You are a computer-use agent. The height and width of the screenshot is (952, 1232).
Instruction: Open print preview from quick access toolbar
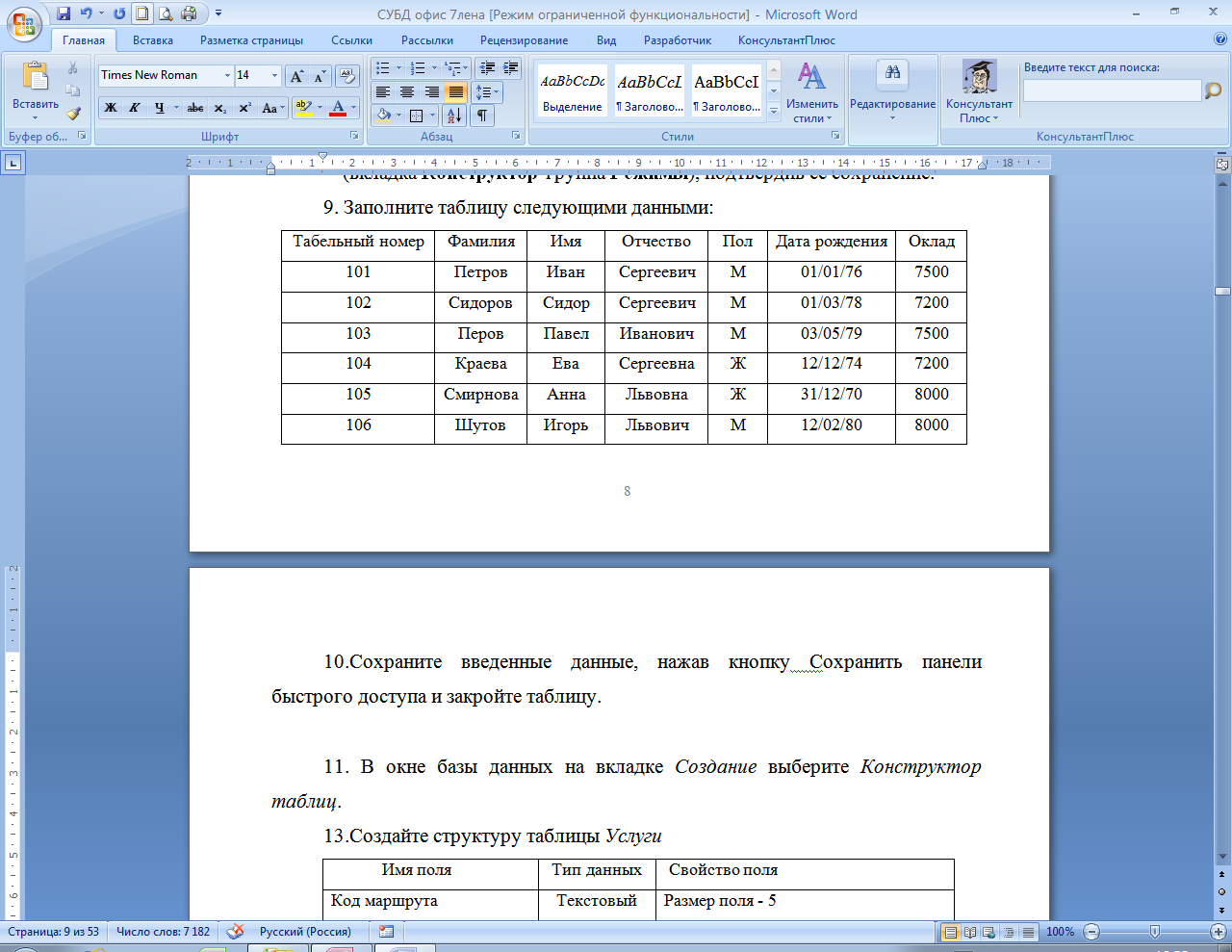click(166, 13)
